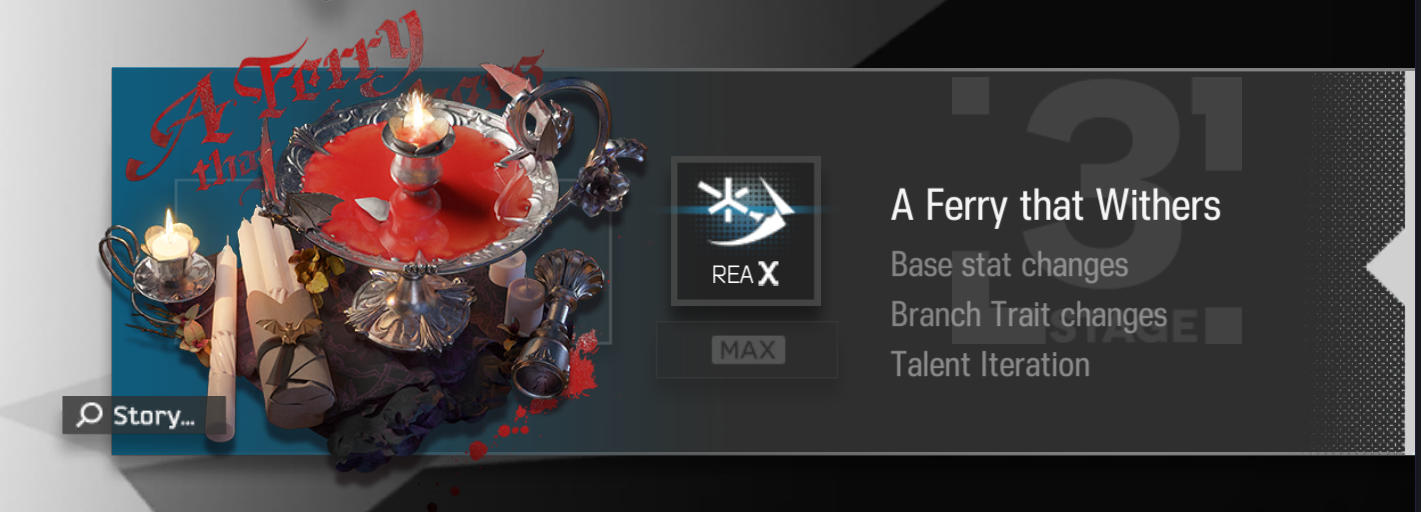Click the overturned silver goblet

pos(553,330)
